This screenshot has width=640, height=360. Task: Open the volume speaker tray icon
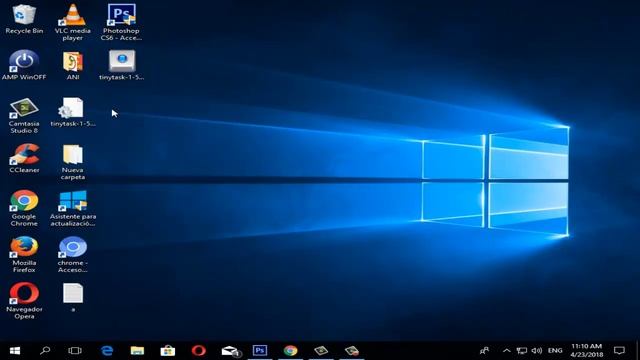[x=537, y=351]
